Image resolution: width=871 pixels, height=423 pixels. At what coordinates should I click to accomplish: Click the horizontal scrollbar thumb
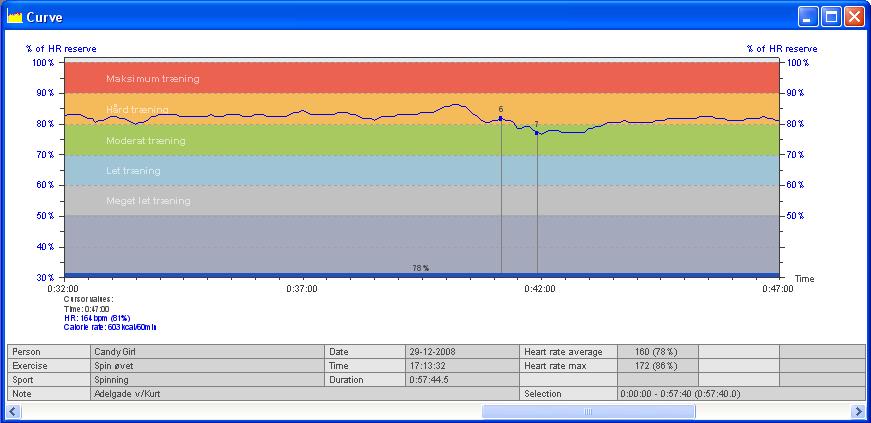pyautogui.click(x=588, y=411)
